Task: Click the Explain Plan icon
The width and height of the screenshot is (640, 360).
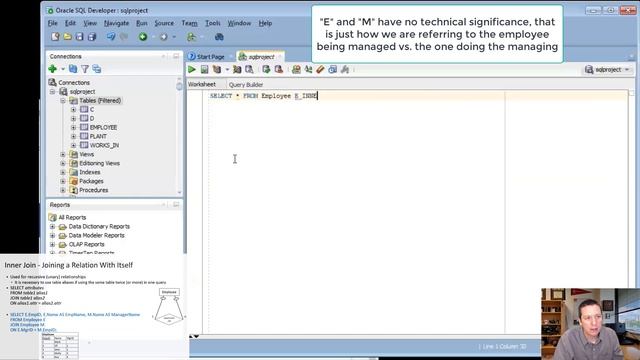Action: pos(217,69)
